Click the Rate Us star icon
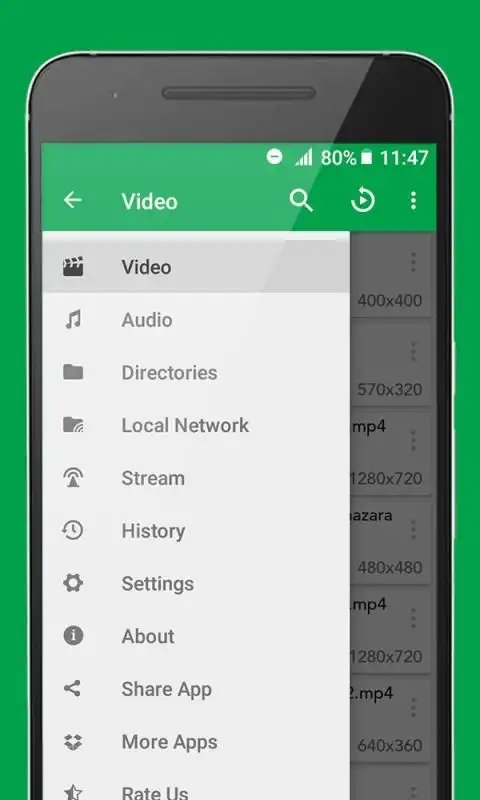 coord(73,792)
